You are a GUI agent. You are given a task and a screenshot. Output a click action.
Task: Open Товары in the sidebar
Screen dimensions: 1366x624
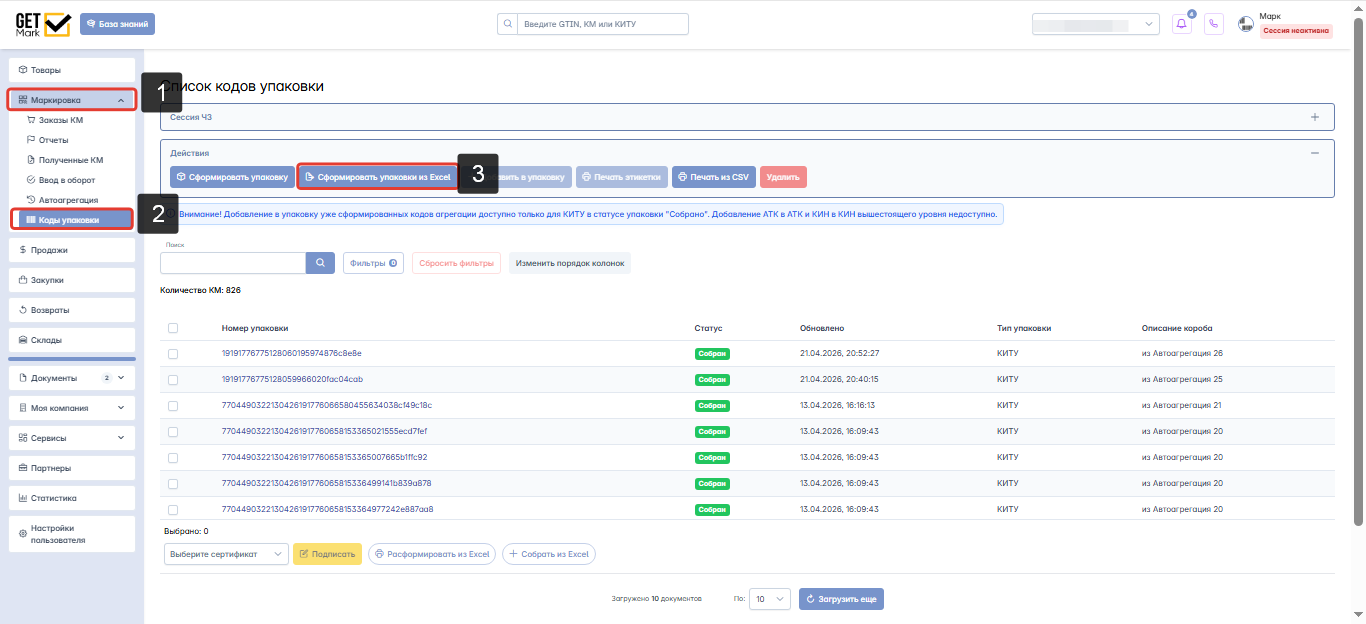point(72,70)
